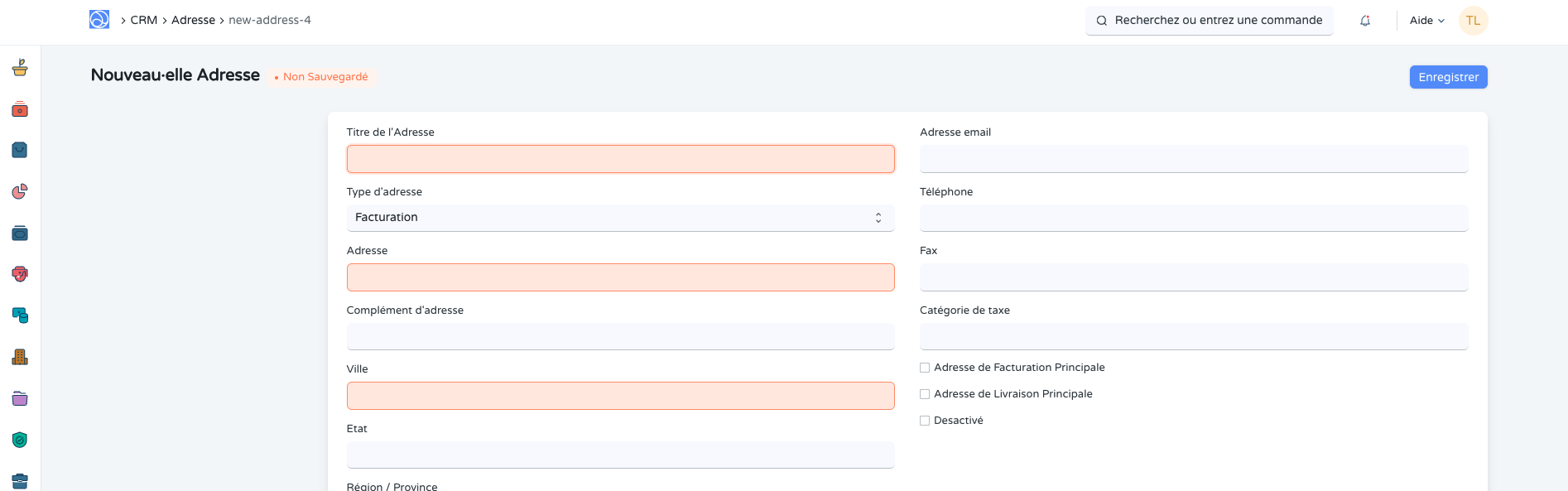Go to CRM in the breadcrumb
This screenshot has height=491, width=1568.
[x=143, y=20]
